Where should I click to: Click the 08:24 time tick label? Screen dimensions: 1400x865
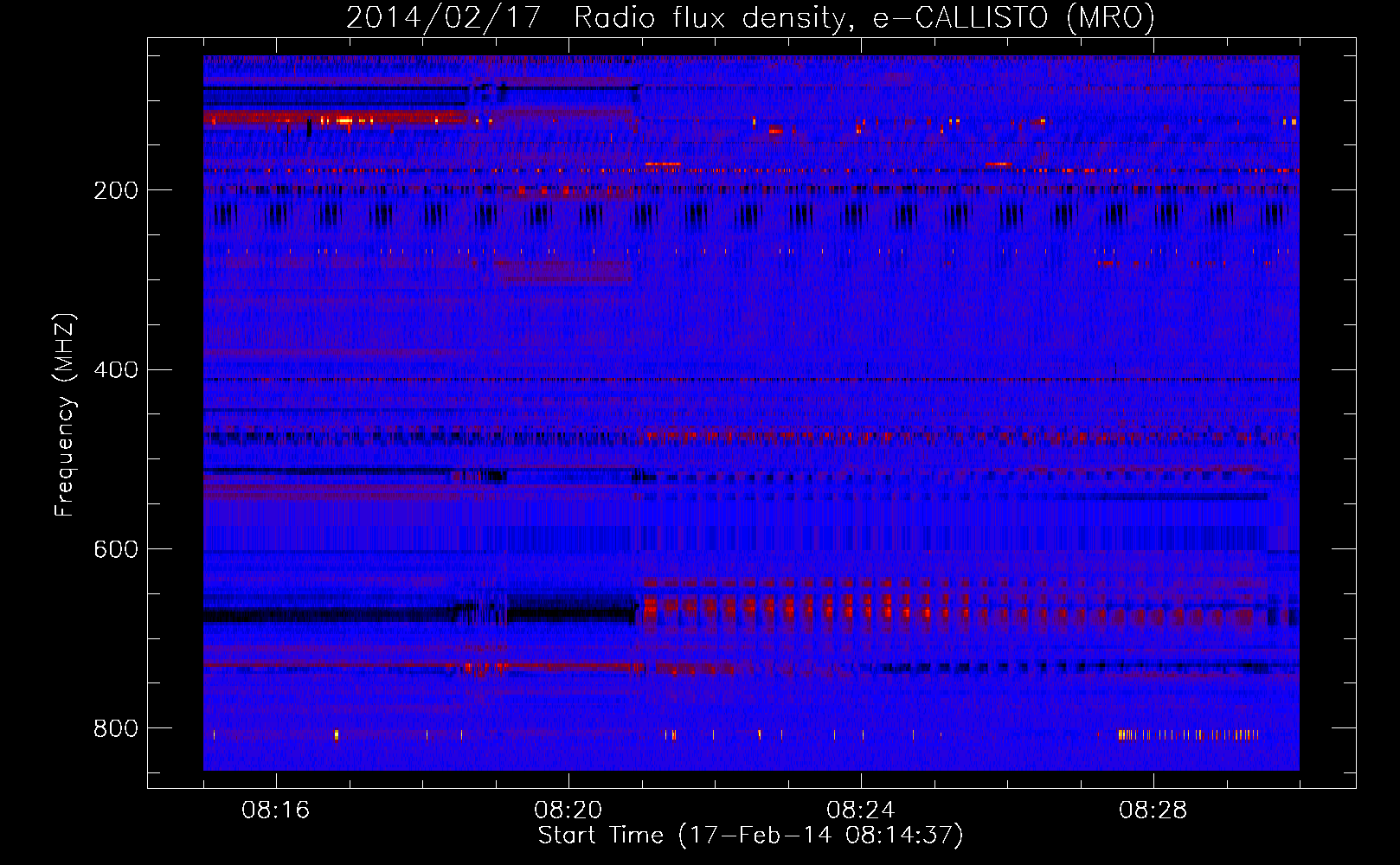[x=861, y=811]
